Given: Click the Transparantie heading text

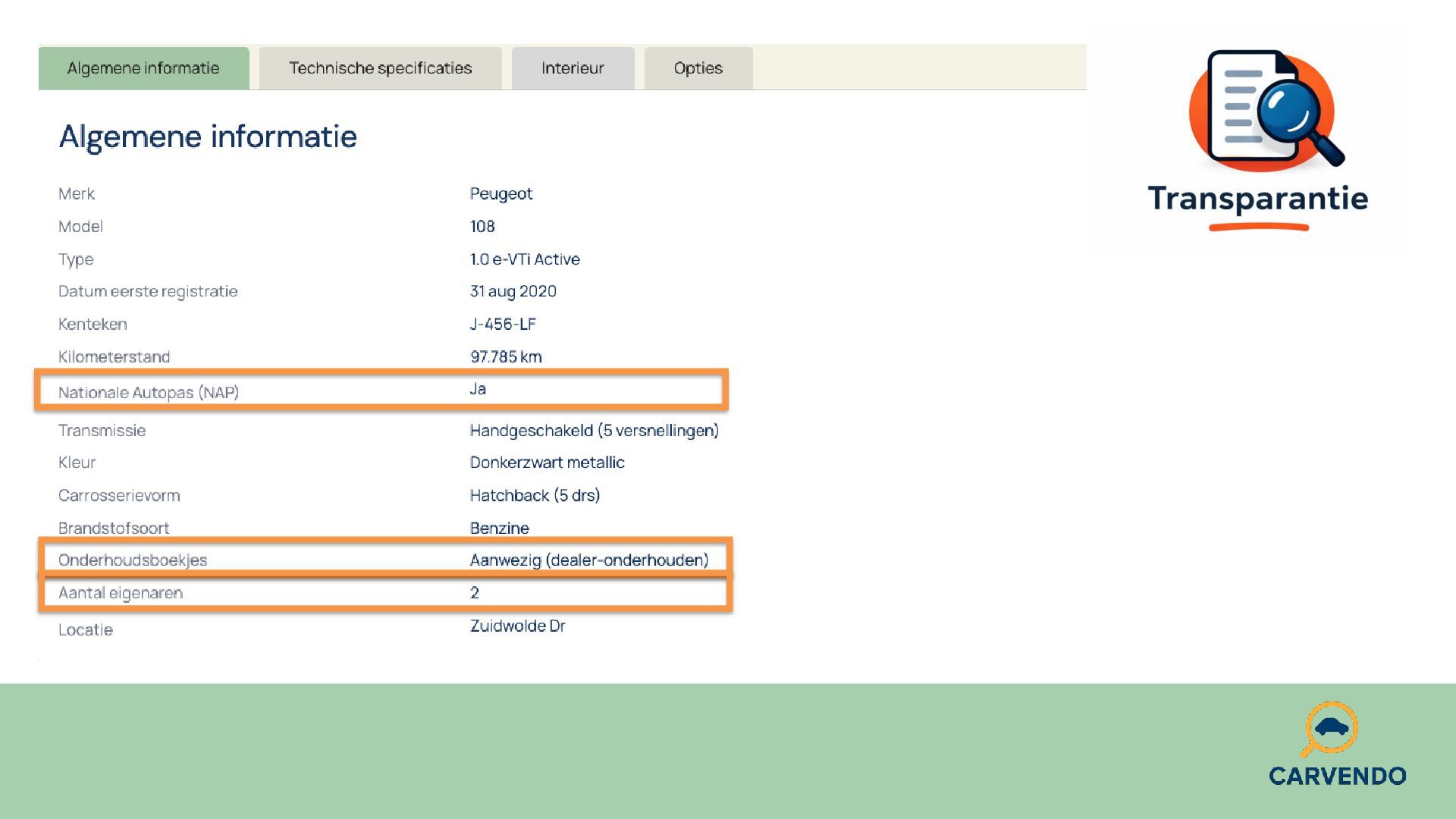Looking at the screenshot, I should [x=1257, y=199].
